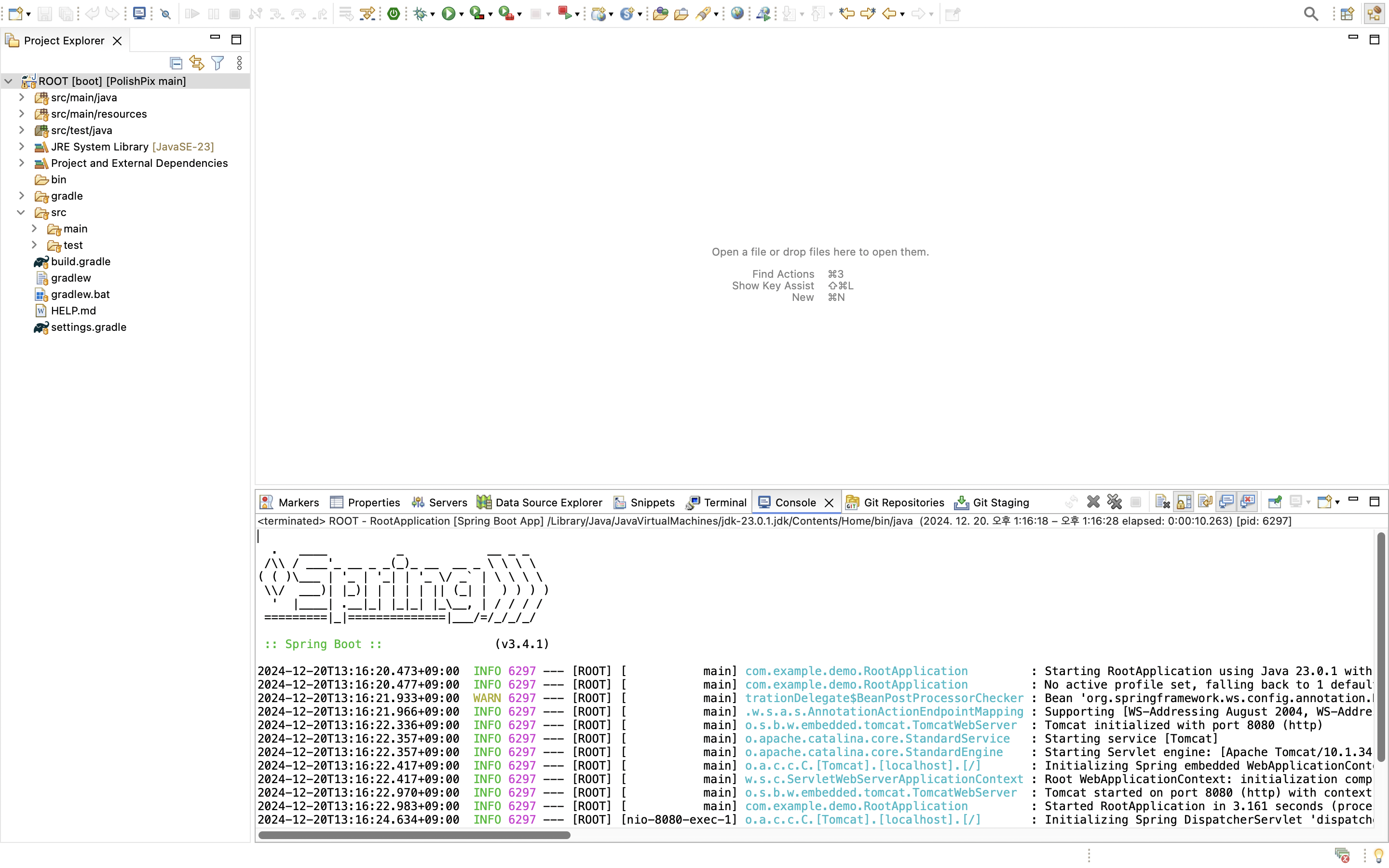Switch to the Properties tab
The height and width of the screenshot is (868, 1389).
tap(365, 502)
